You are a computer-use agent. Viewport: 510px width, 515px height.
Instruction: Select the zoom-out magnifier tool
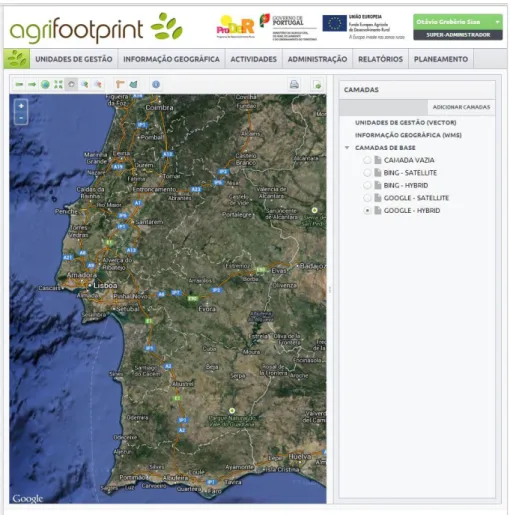[x=98, y=85]
